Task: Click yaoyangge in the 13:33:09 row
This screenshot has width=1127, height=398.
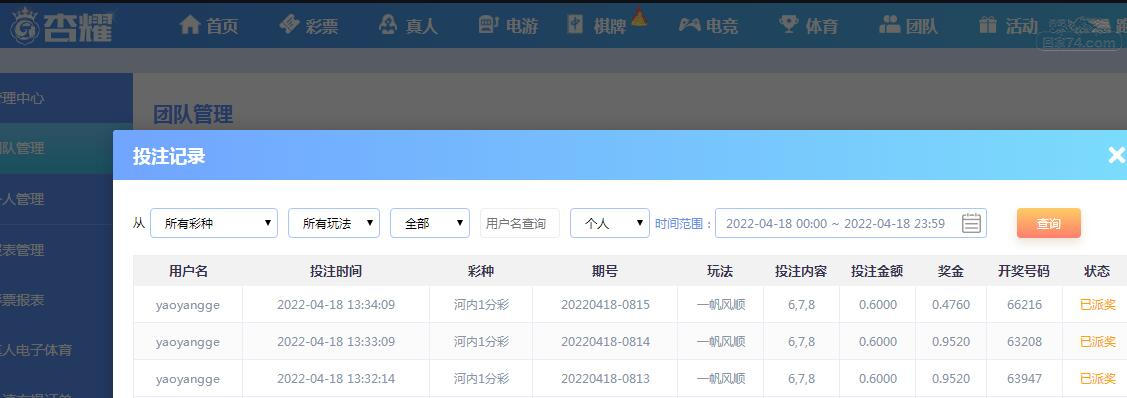Action: pos(188,342)
